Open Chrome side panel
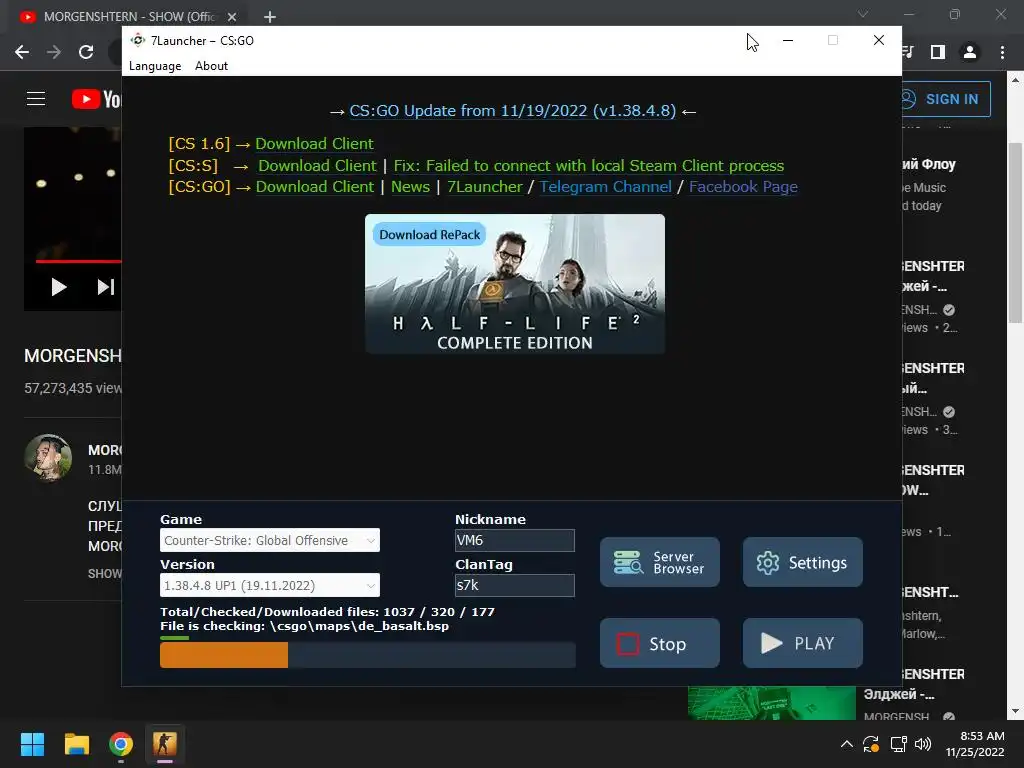 pos(938,52)
